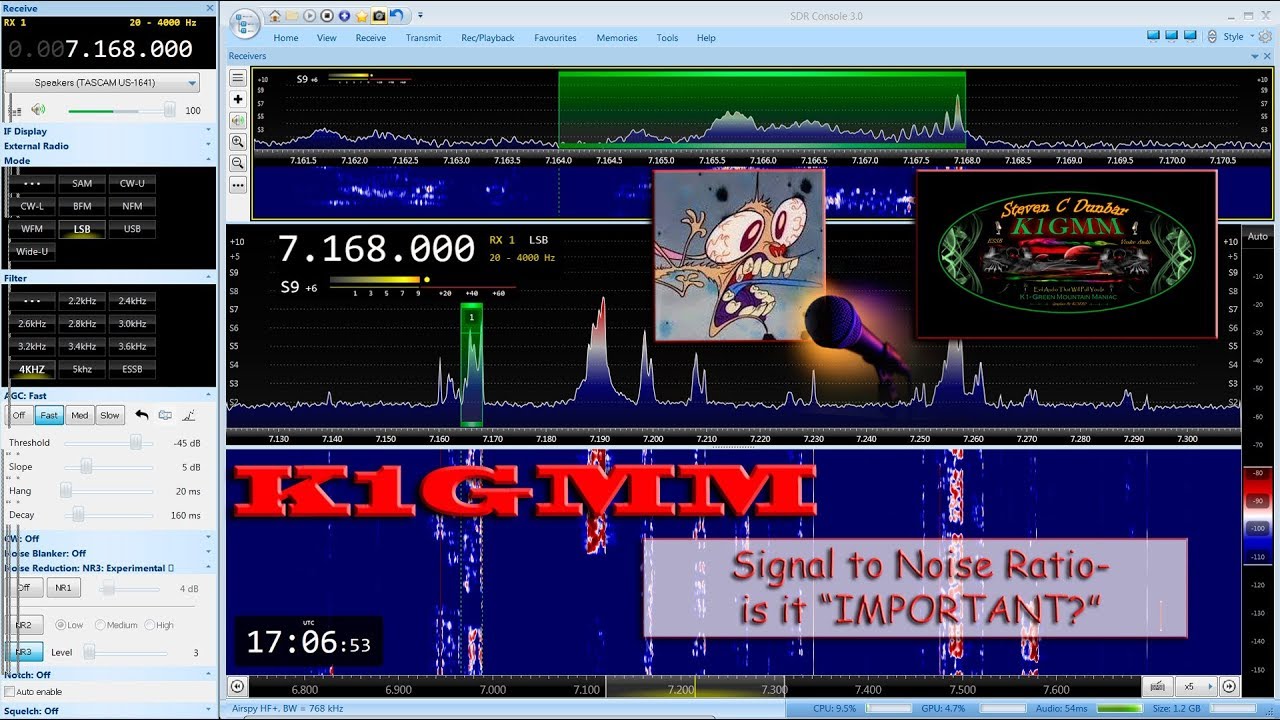The height and width of the screenshot is (720, 1280).
Task: Choose the ESSB filter button
Action: point(132,369)
